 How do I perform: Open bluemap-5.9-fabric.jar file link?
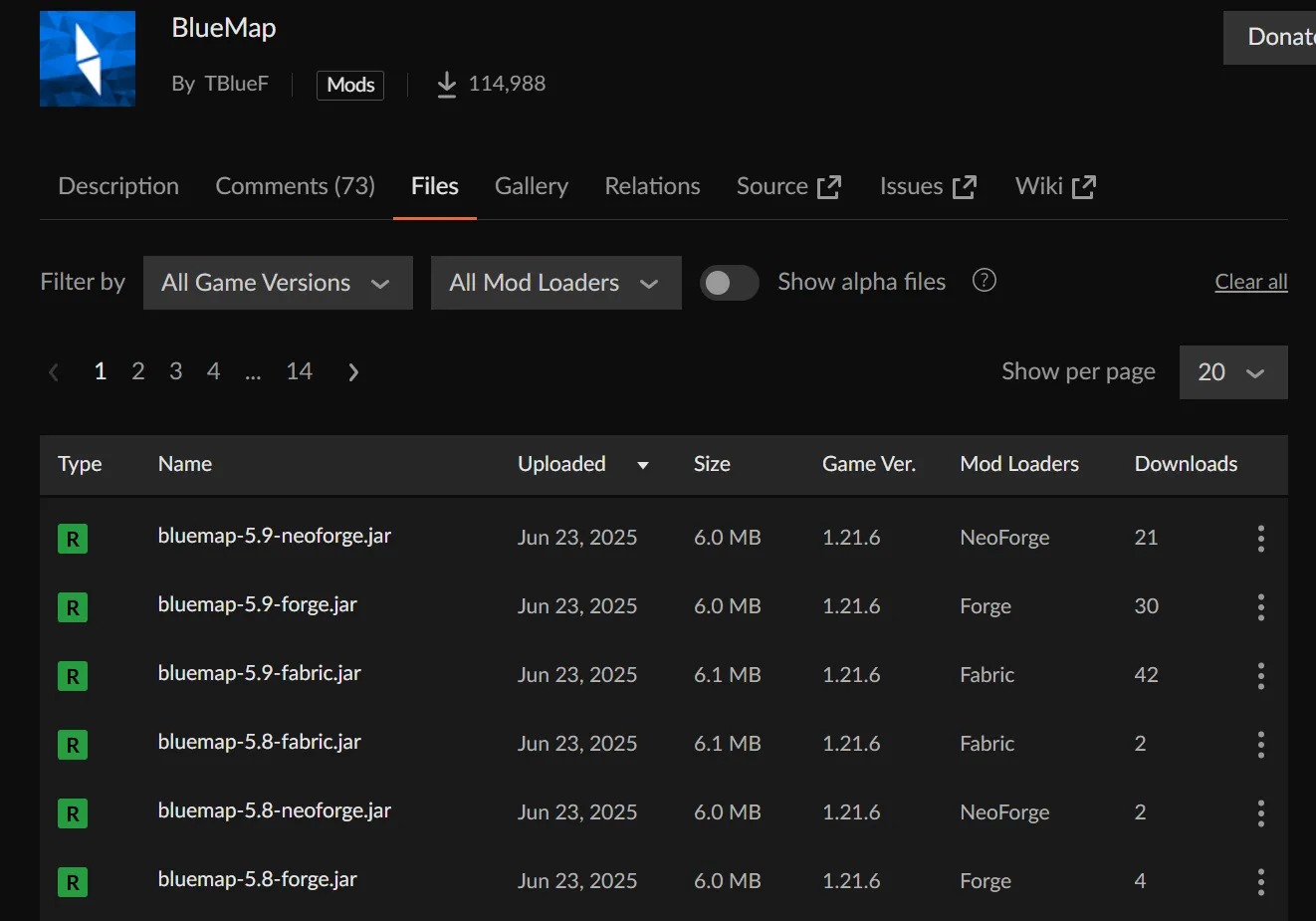tap(260, 673)
